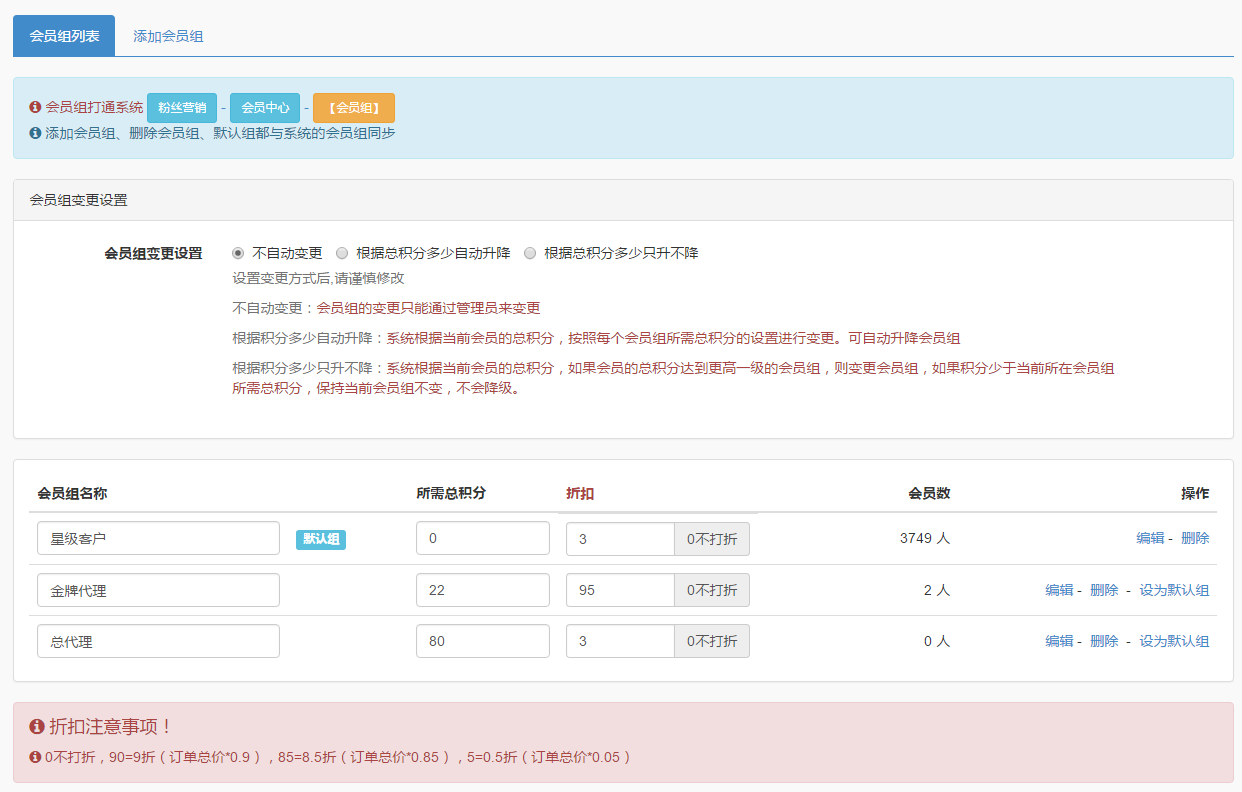Click the 操作 column header

point(1195,493)
